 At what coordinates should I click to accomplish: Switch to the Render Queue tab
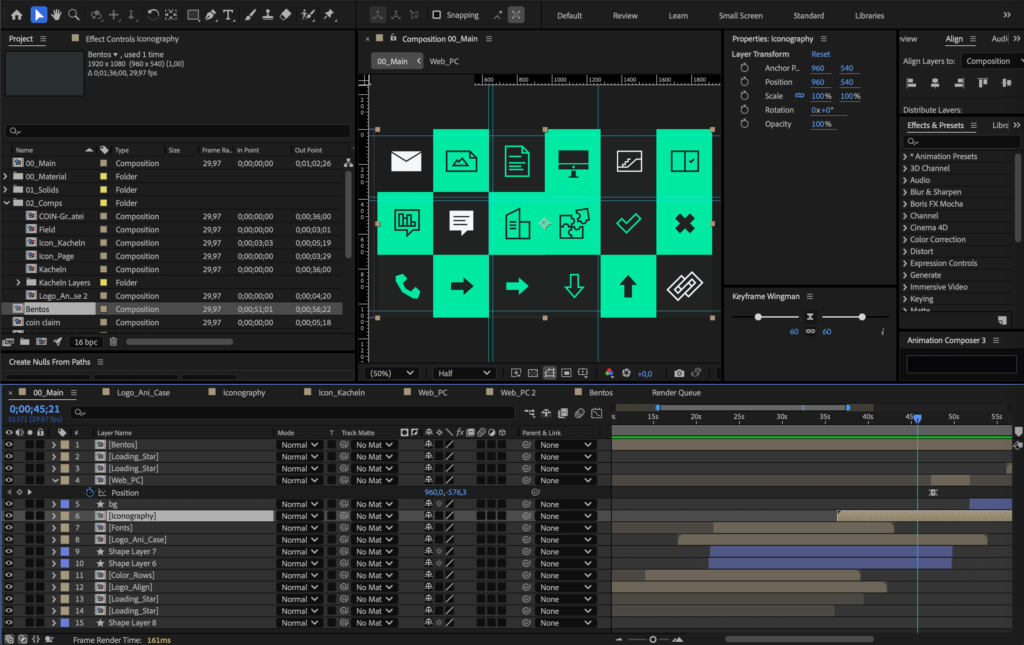tap(676, 393)
